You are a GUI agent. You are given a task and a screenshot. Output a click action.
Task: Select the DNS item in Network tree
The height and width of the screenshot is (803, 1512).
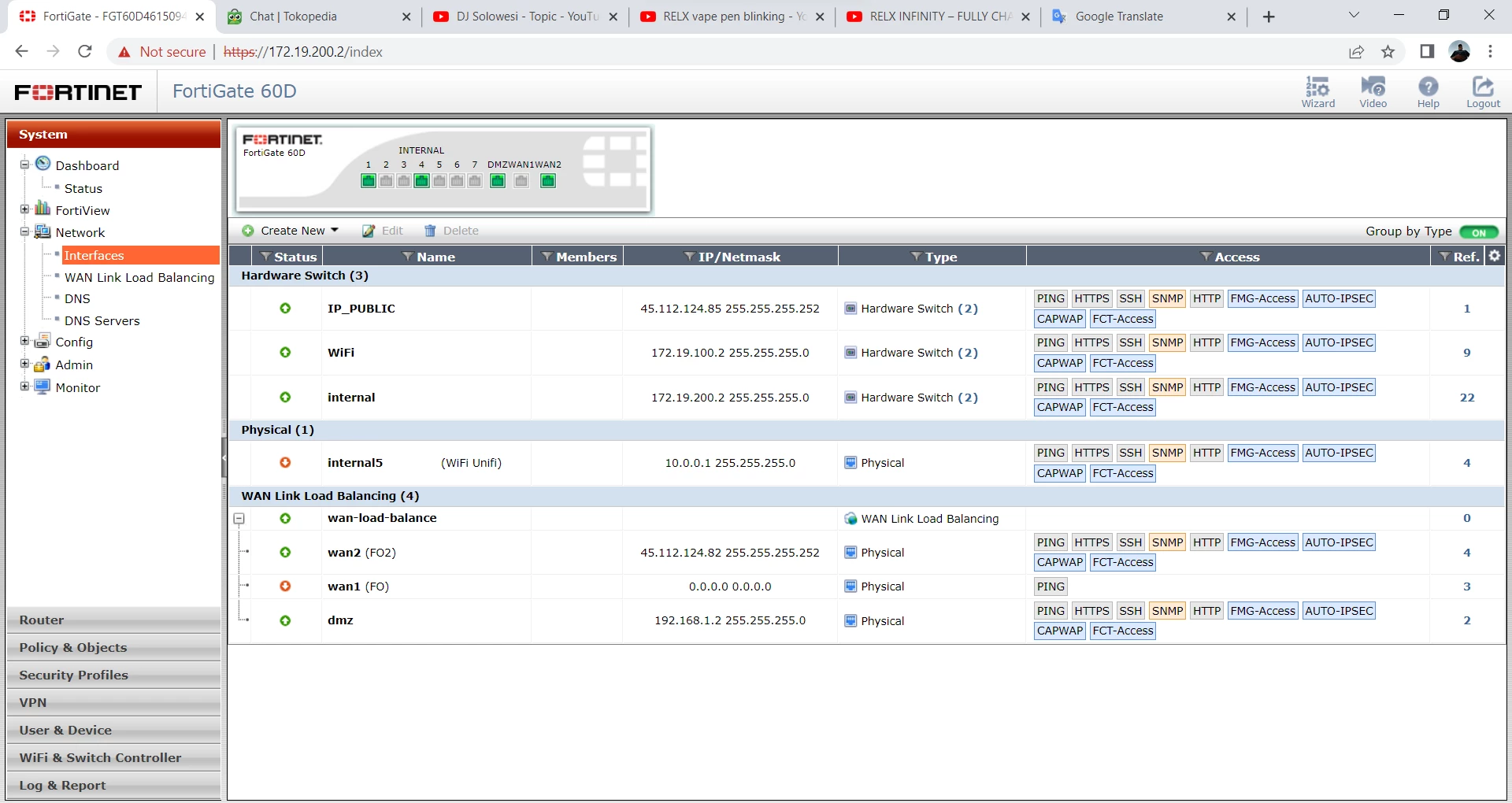[x=77, y=298]
